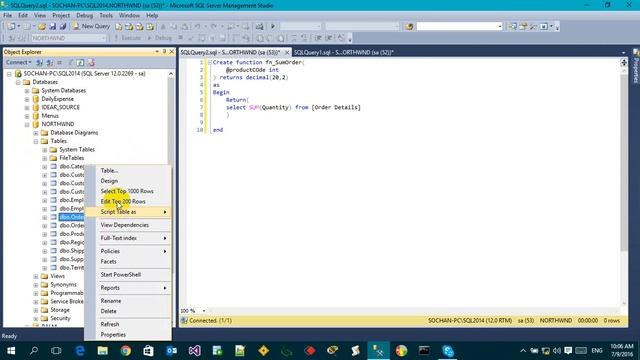Open the Full-Text index submenu
The height and width of the screenshot is (360, 640).
pyautogui.click(x=127, y=238)
